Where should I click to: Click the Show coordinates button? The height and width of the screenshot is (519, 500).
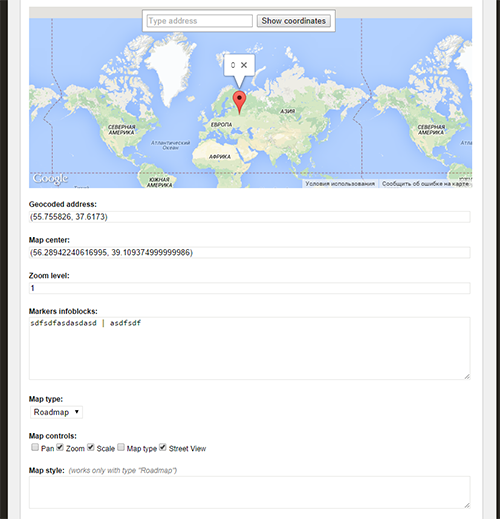[x=294, y=21]
